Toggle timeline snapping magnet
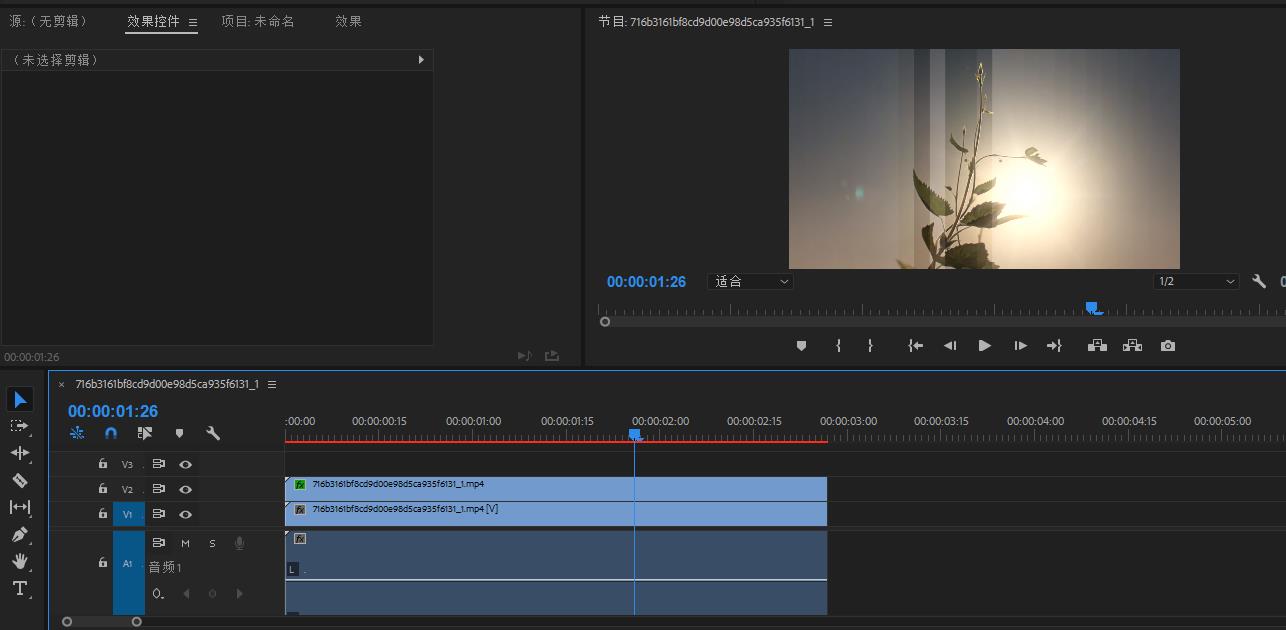This screenshot has width=1286, height=630. [111, 433]
